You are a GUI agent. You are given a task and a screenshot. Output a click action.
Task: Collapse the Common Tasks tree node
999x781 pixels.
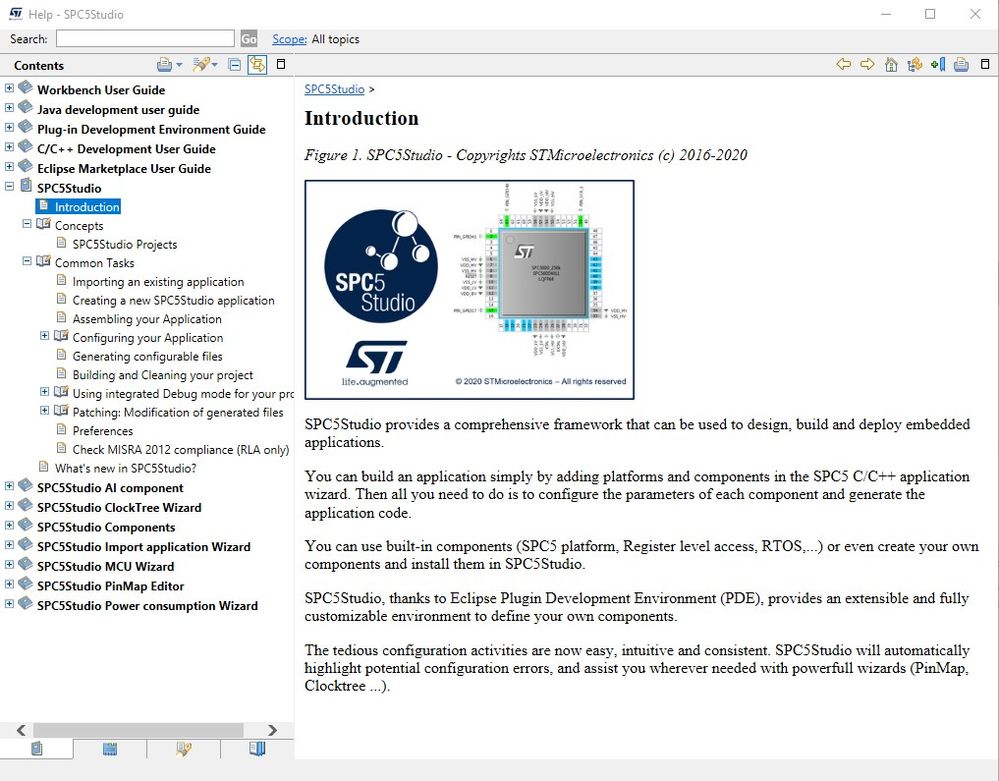tap(27, 261)
